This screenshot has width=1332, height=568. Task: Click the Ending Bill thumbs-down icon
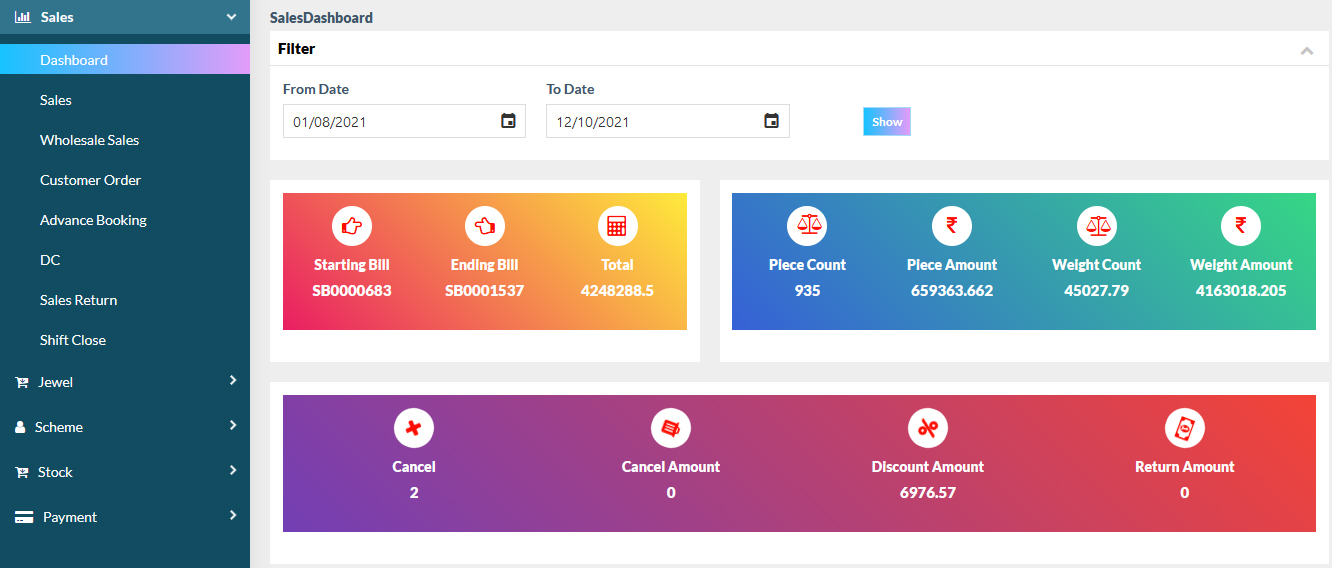(485, 227)
